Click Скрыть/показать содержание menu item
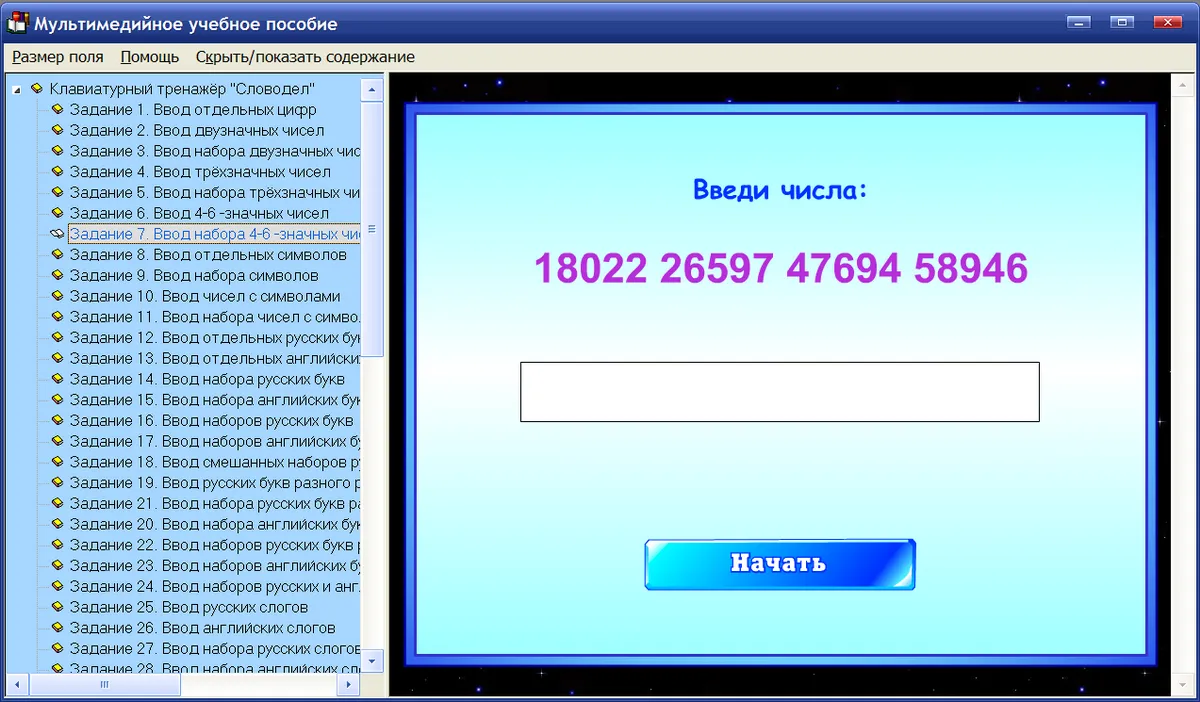Viewport: 1200px width, 702px height. (305, 57)
